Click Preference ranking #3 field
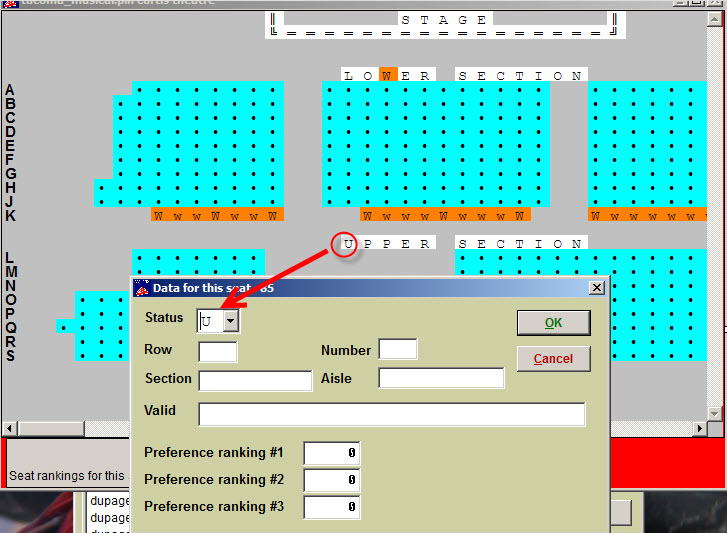Screen dimensions: 727x533 point(332,507)
